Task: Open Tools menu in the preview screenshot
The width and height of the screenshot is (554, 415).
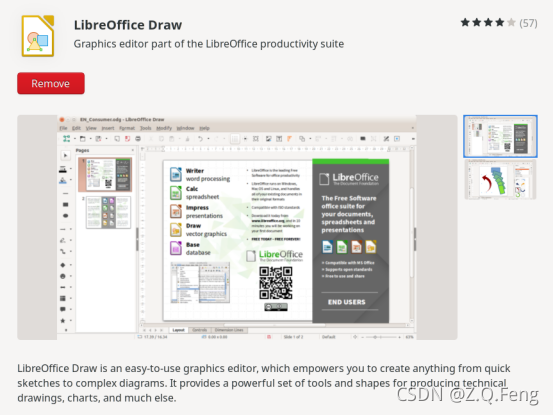Action: pyautogui.click(x=146, y=128)
